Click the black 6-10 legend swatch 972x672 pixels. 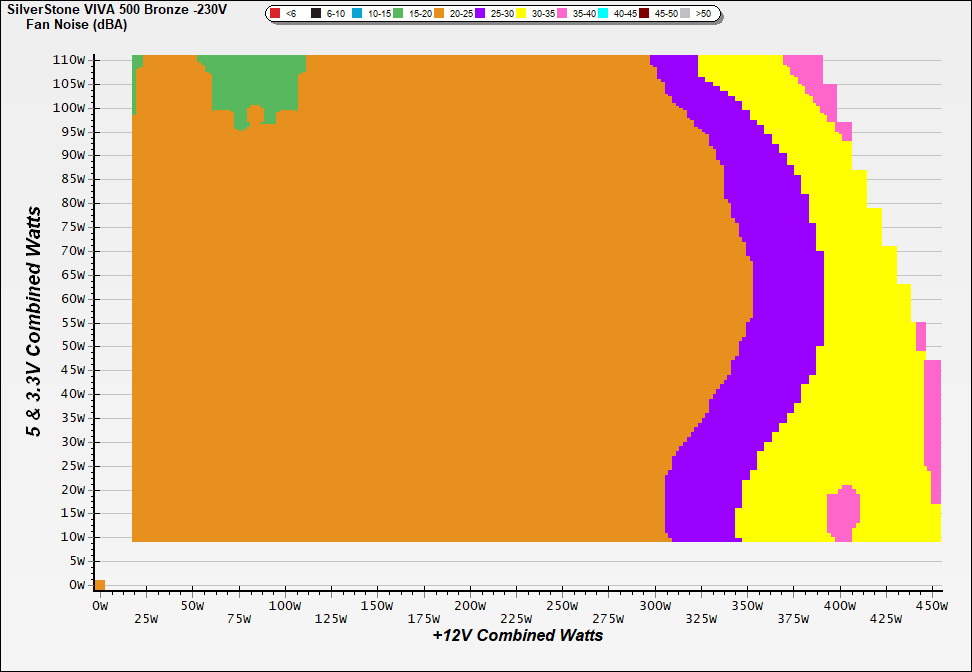click(x=316, y=14)
